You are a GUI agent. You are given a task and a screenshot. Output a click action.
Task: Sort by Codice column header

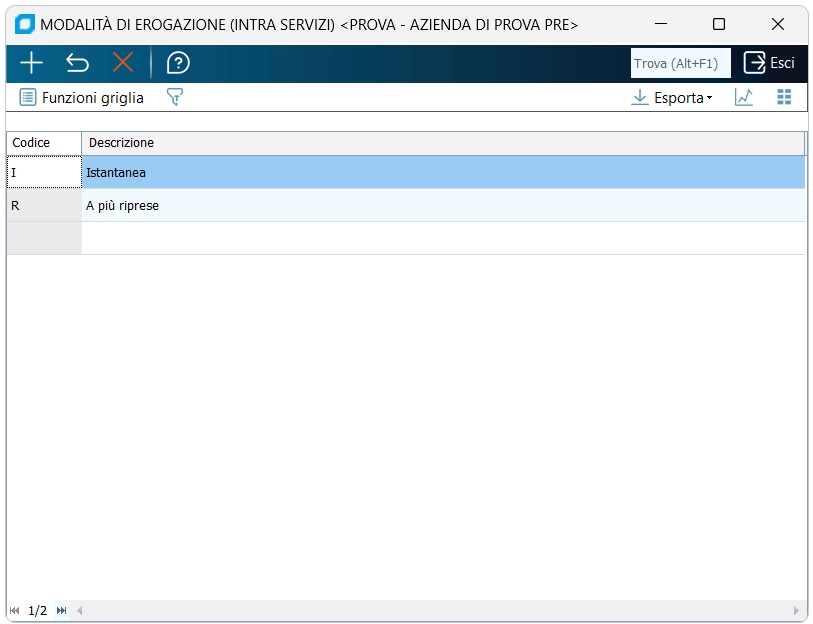[44, 143]
